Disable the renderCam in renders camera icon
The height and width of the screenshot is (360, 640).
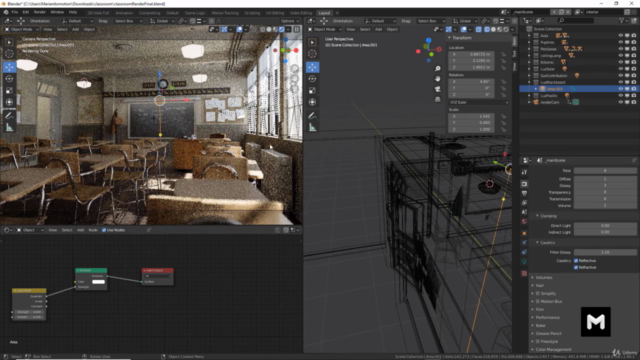tap(634, 102)
